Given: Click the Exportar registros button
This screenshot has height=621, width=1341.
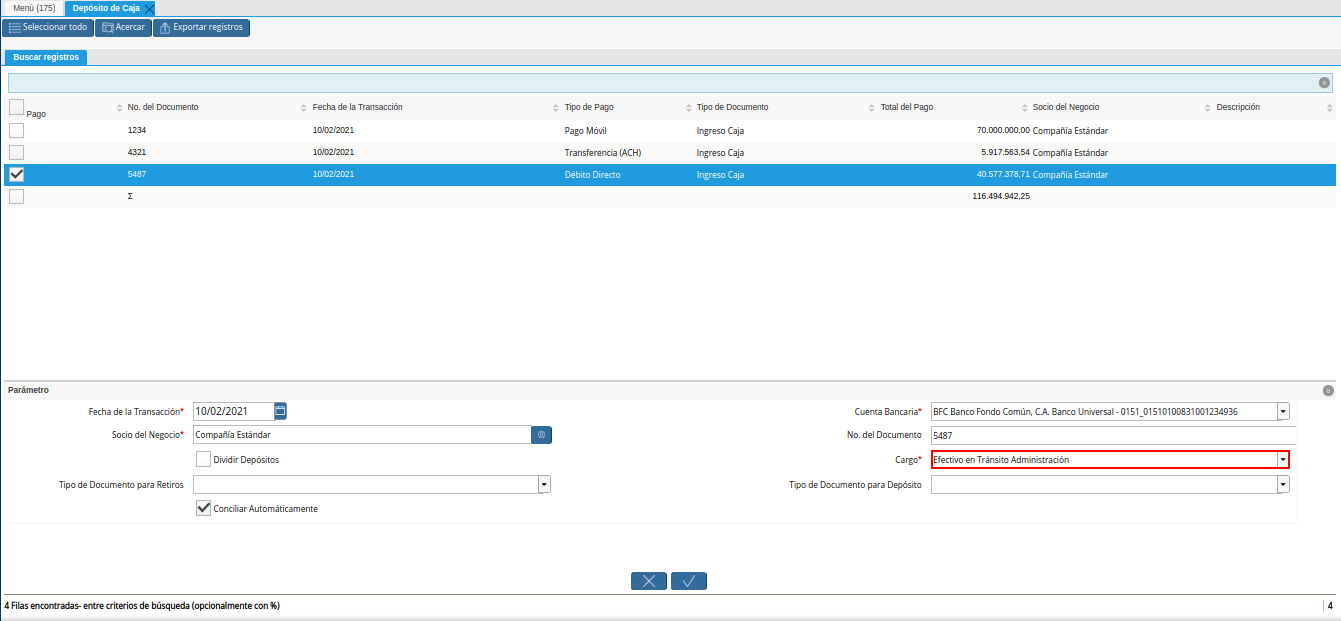Looking at the screenshot, I should [201, 27].
